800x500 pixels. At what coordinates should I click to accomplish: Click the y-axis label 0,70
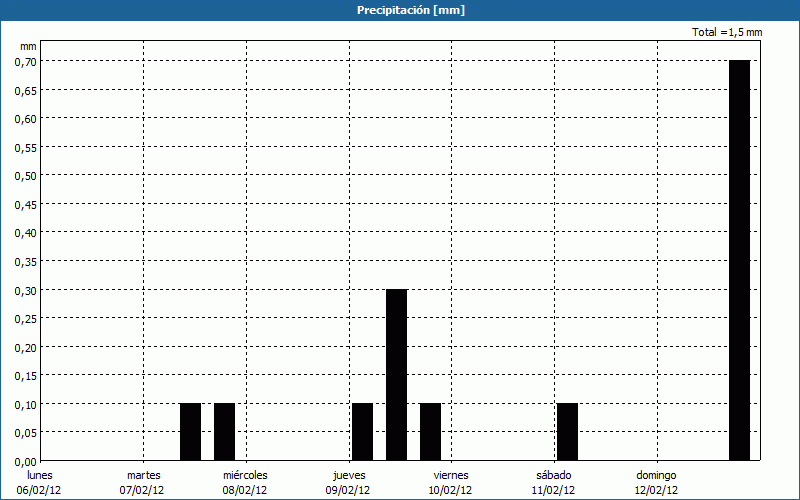tap(25, 62)
